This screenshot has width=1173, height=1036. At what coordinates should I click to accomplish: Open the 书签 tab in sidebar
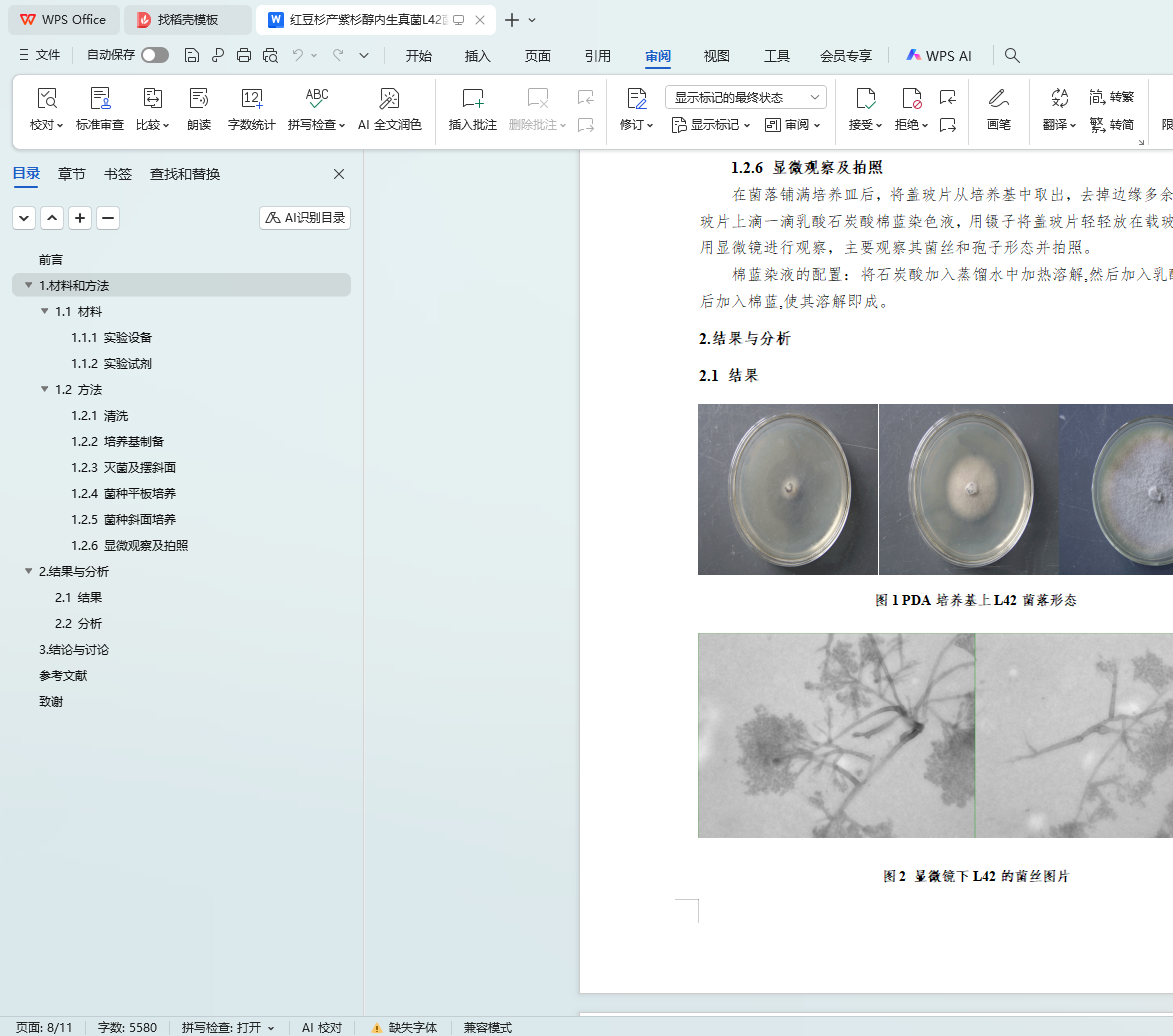click(x=118, y=174)
